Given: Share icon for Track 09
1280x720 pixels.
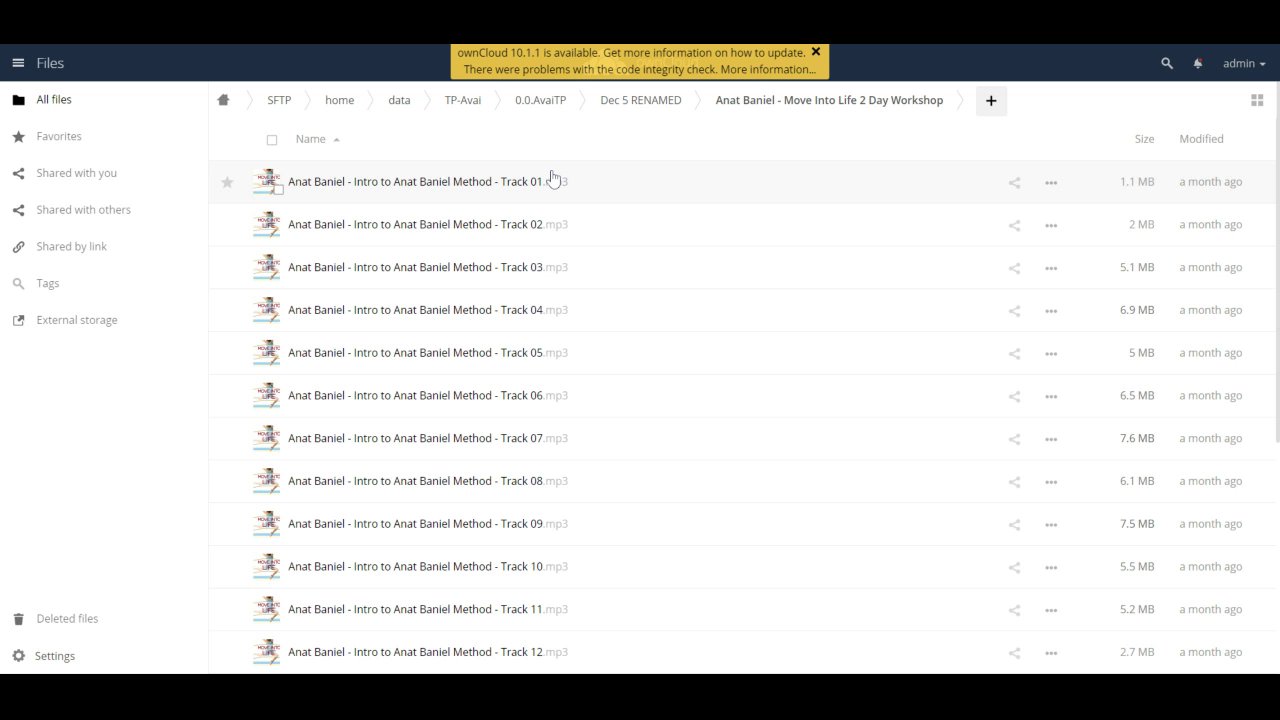Looking at the screenshot, I should coord(1014,524).
